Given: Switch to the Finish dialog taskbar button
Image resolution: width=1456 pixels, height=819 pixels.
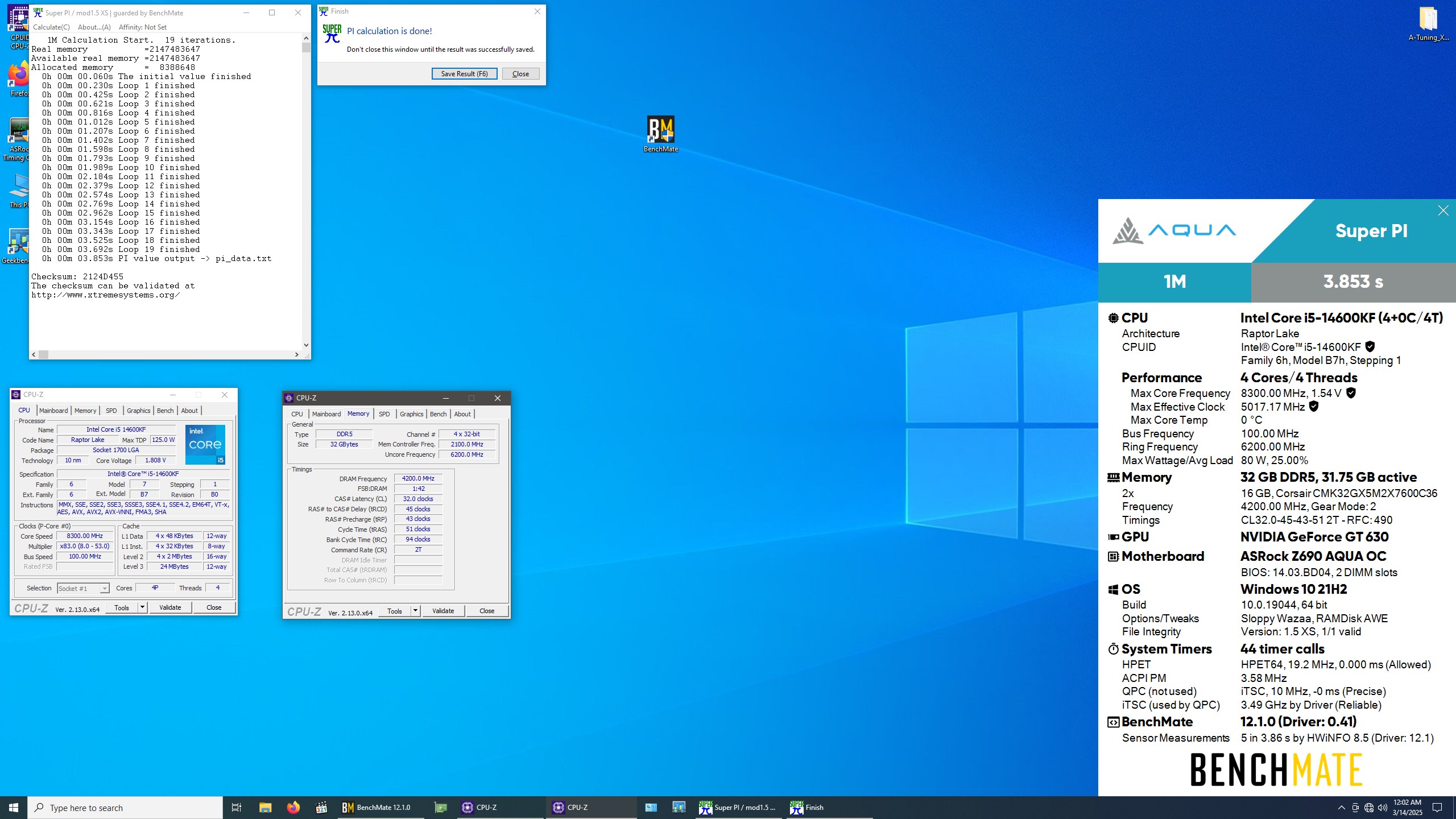Looking at the screenshot, I should coord(829,808).
